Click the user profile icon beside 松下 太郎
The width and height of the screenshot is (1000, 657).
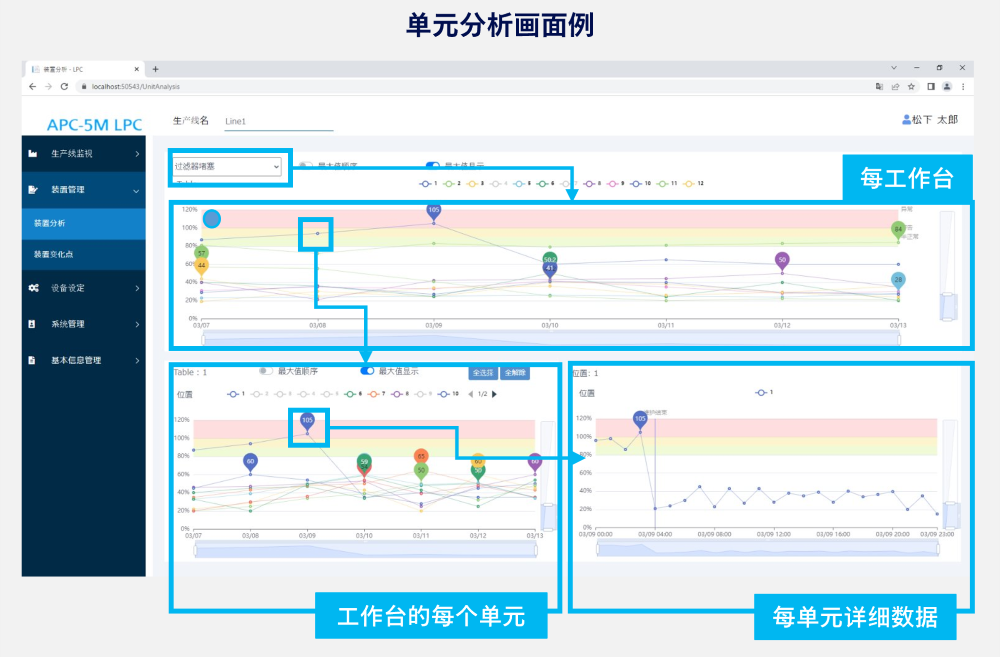point(907,120)
